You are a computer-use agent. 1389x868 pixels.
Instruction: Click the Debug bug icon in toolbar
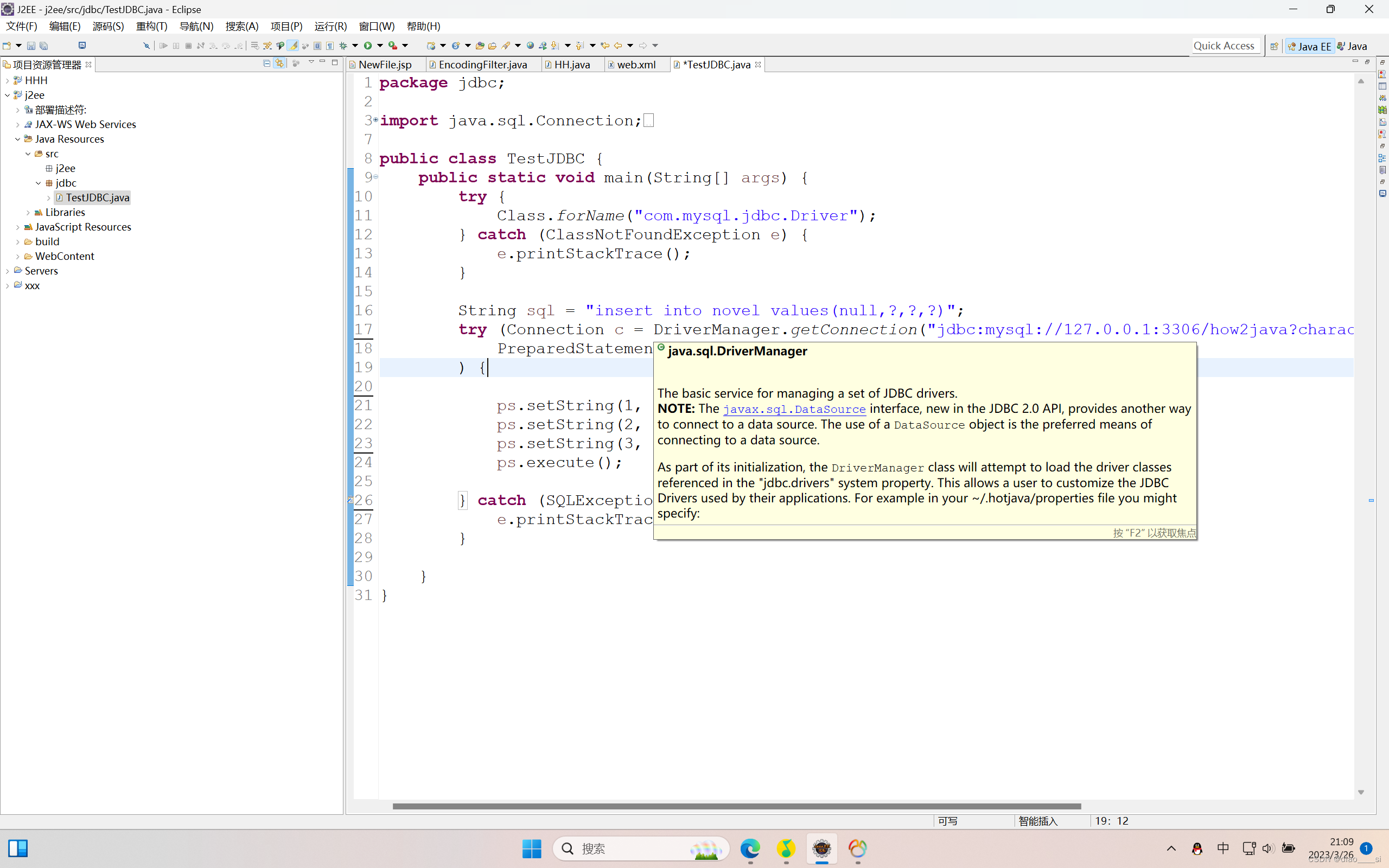(x=343, y=46)
